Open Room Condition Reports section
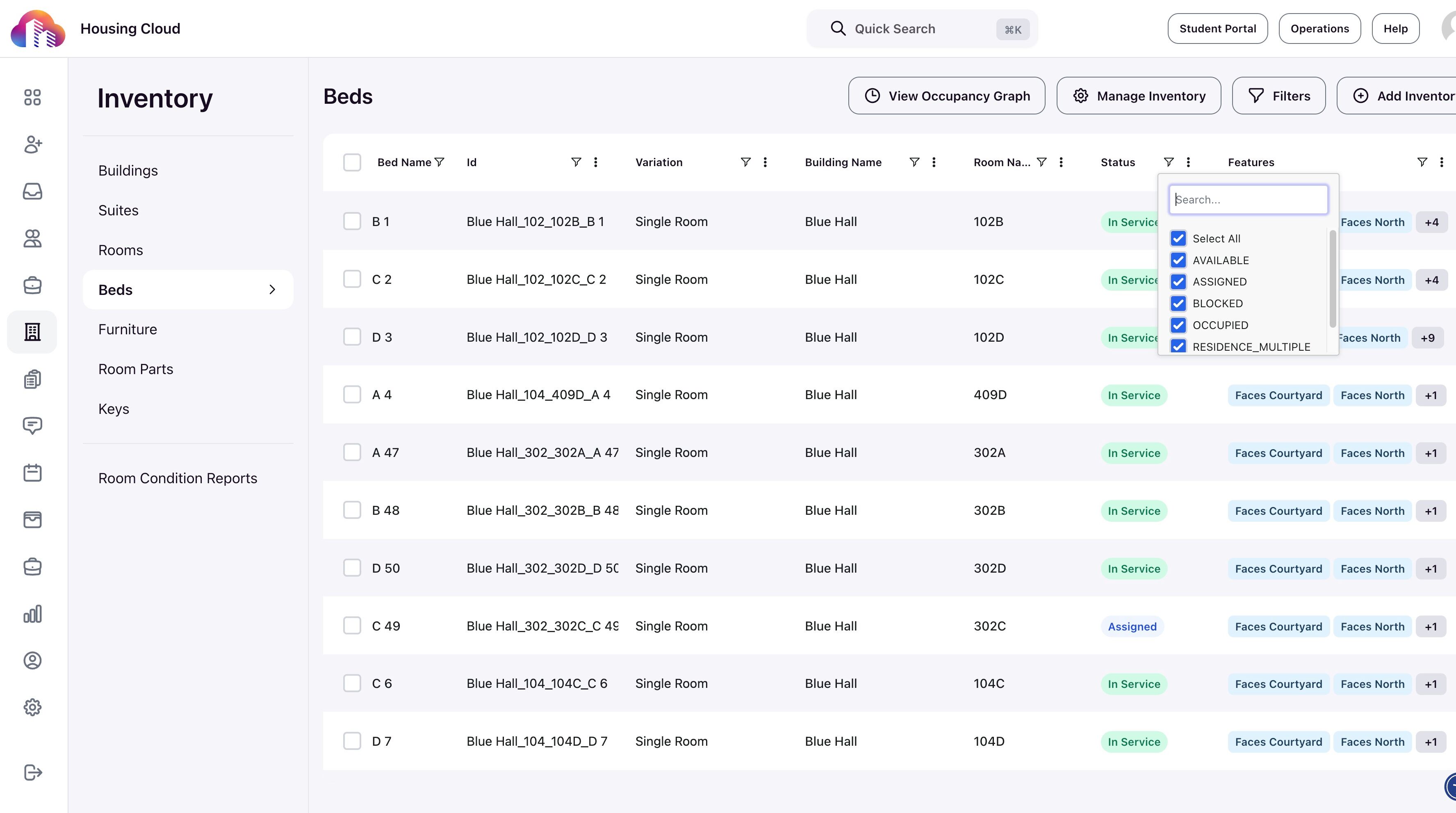 tap(178, 478)
